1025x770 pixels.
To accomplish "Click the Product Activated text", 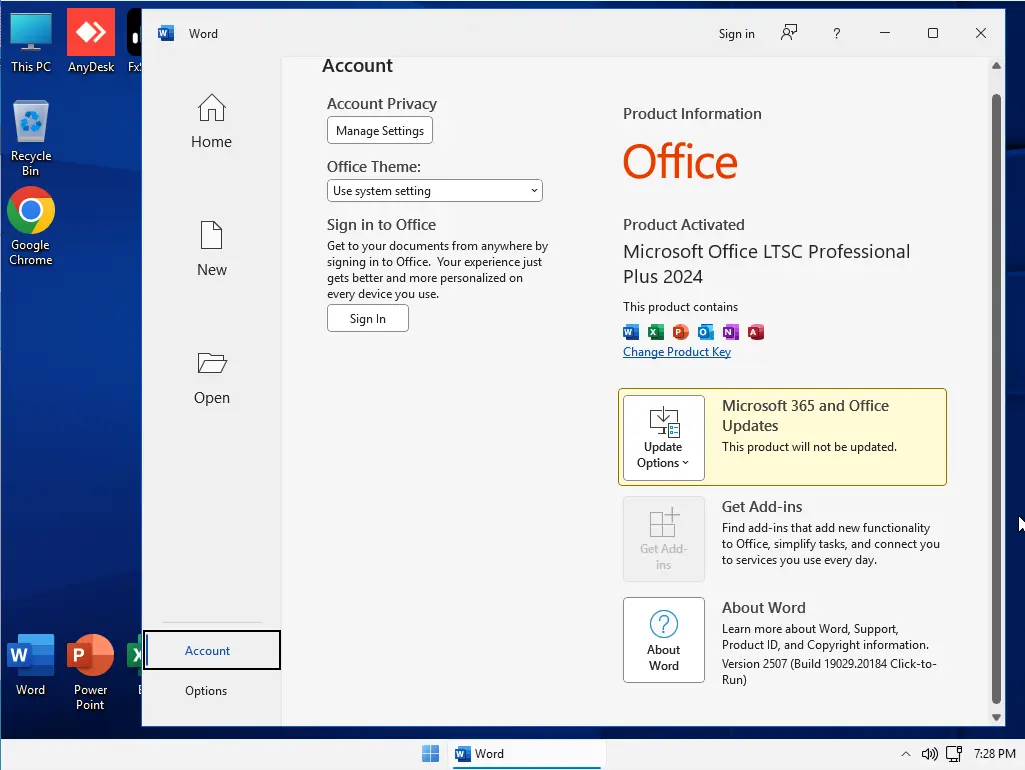I will (684, 225).
